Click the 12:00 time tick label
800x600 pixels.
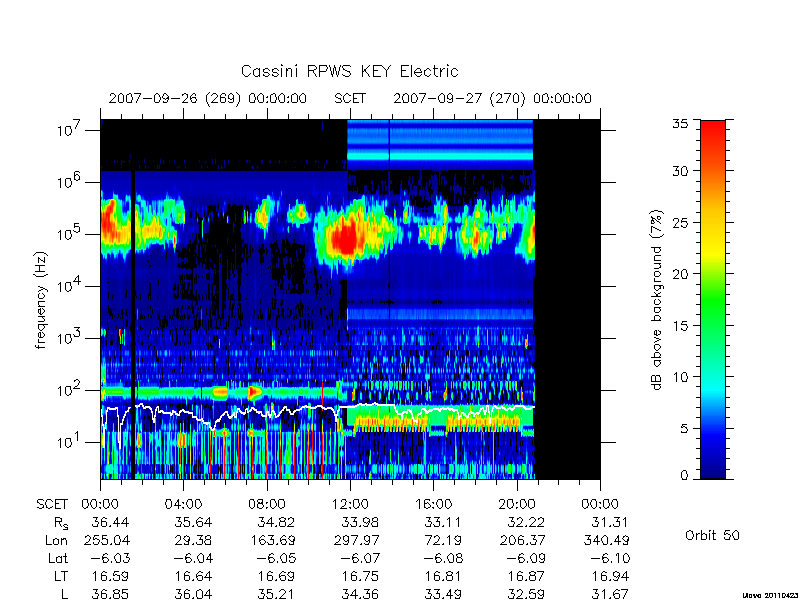(x=350, y=504)
